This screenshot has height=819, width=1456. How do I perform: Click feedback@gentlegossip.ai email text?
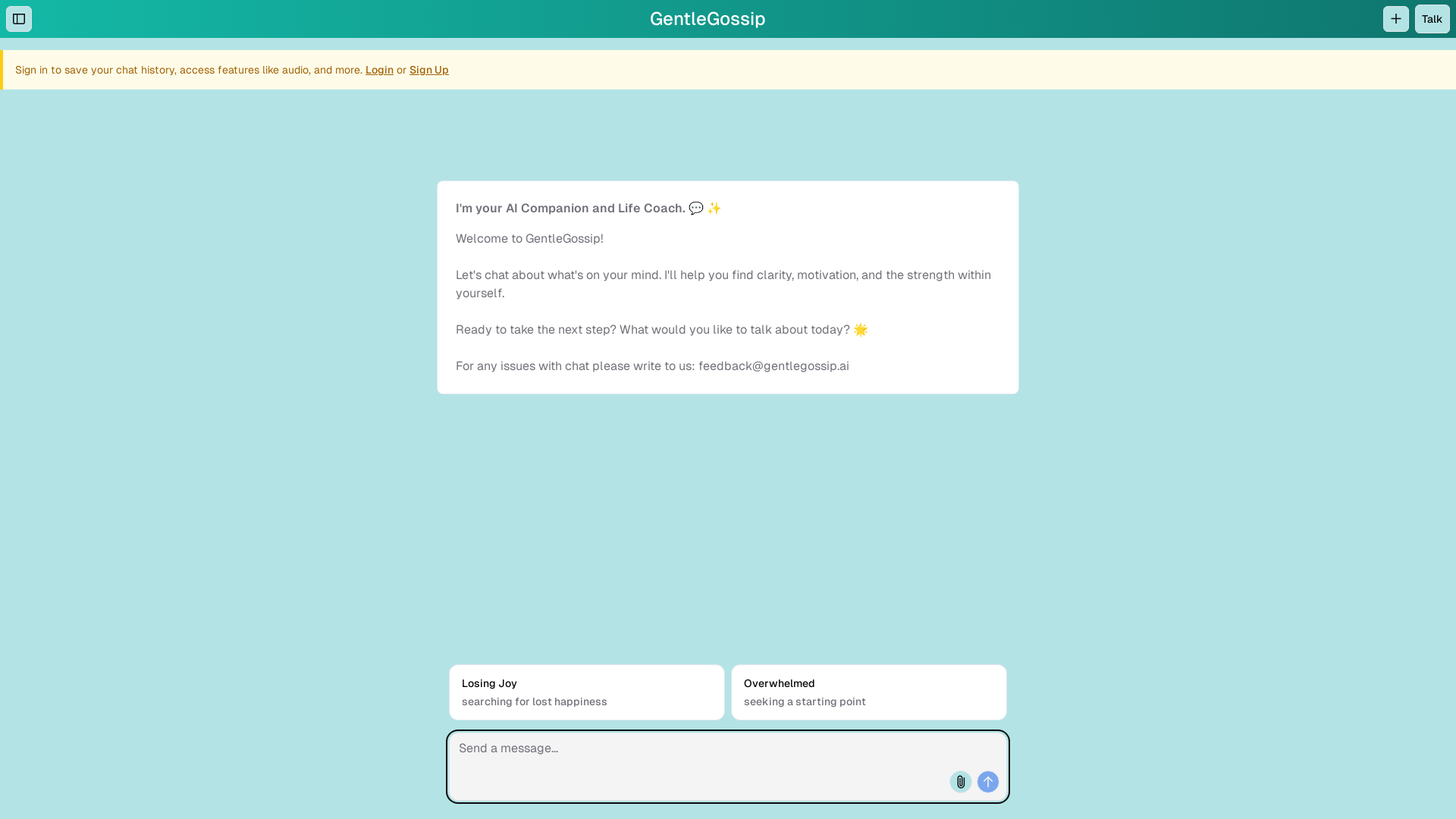[773, 366]
